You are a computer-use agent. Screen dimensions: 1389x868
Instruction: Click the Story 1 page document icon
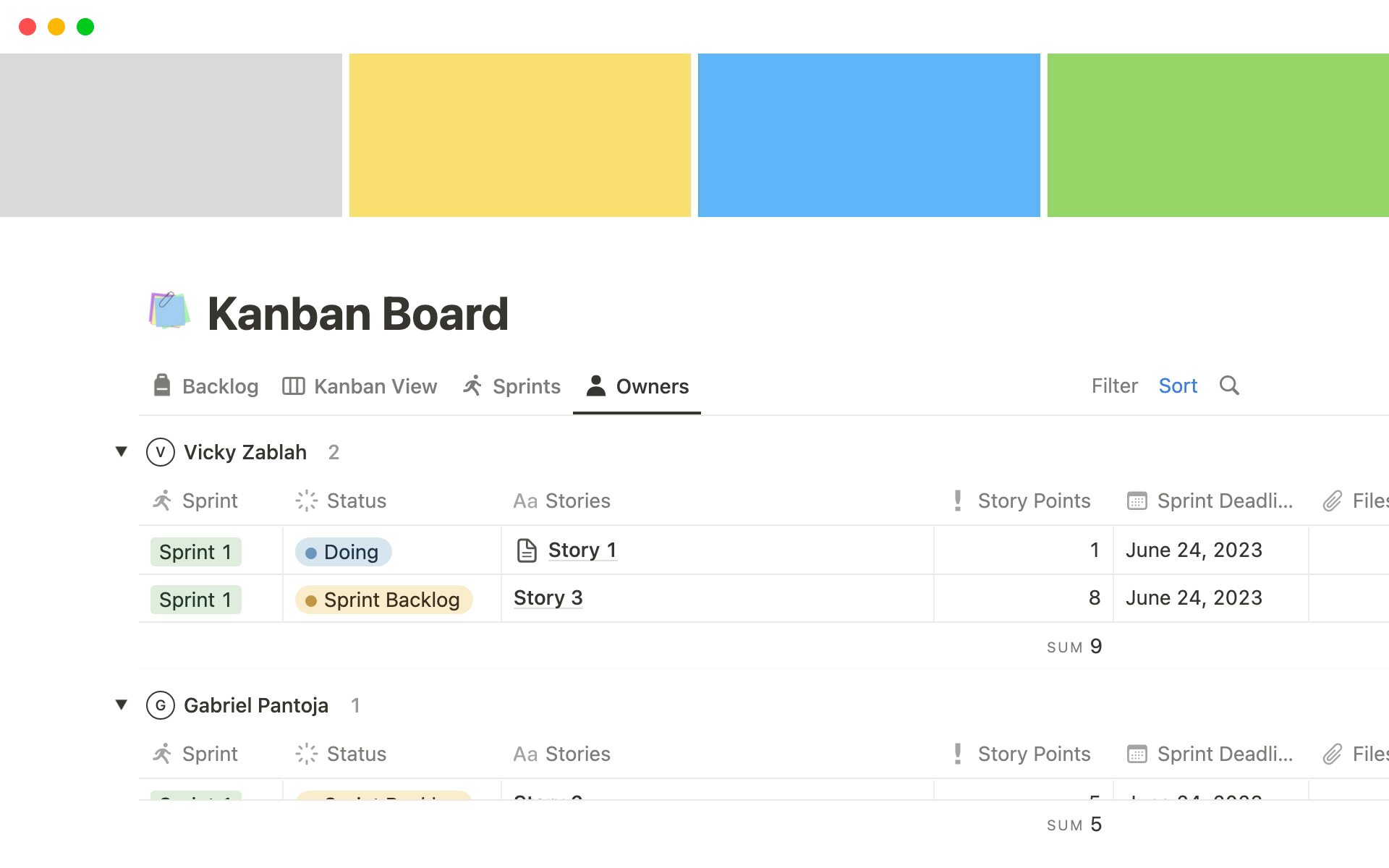[x=527, y=550]
